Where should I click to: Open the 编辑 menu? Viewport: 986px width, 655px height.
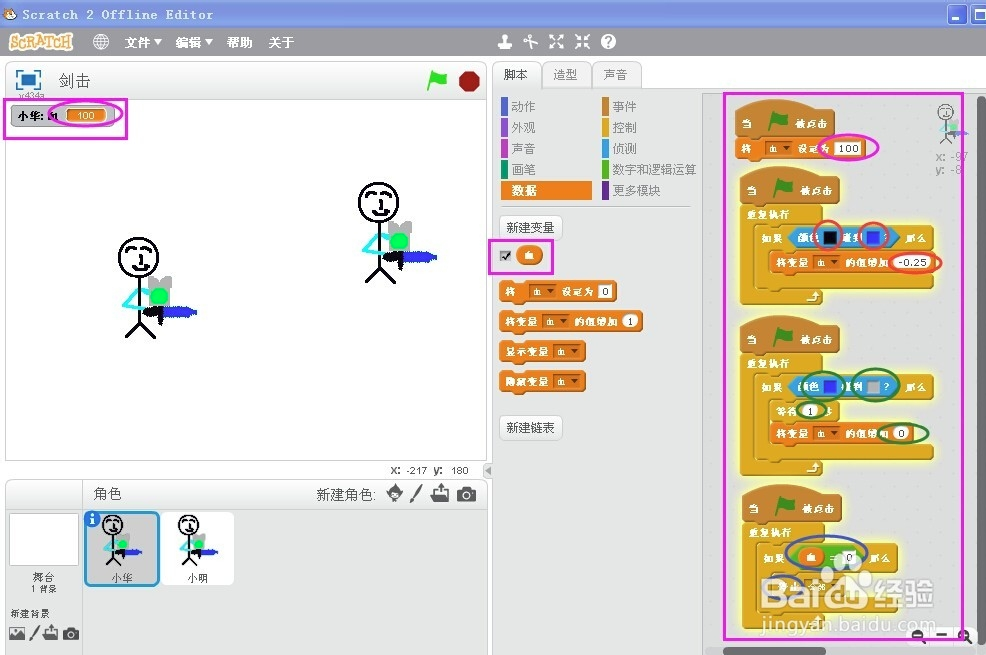tap(194, 42)
